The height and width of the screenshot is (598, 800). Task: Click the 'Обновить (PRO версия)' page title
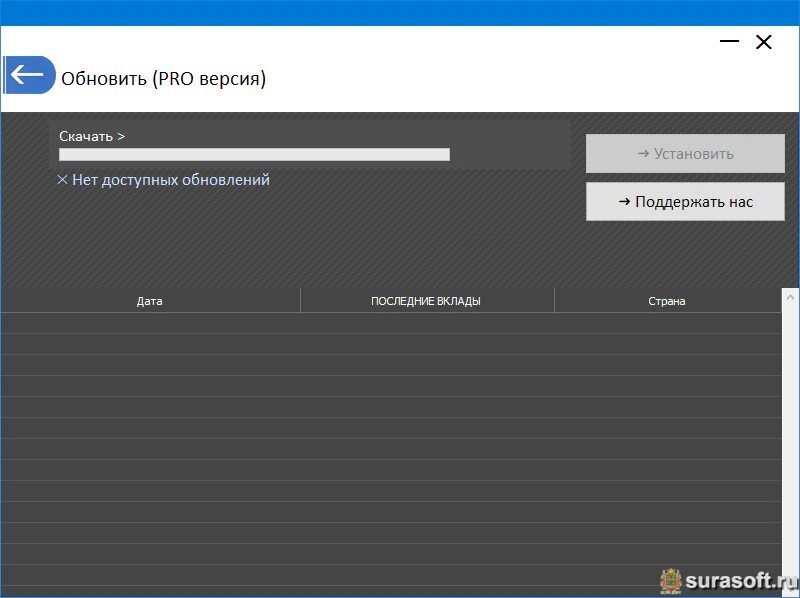click(x=164, y=78)
